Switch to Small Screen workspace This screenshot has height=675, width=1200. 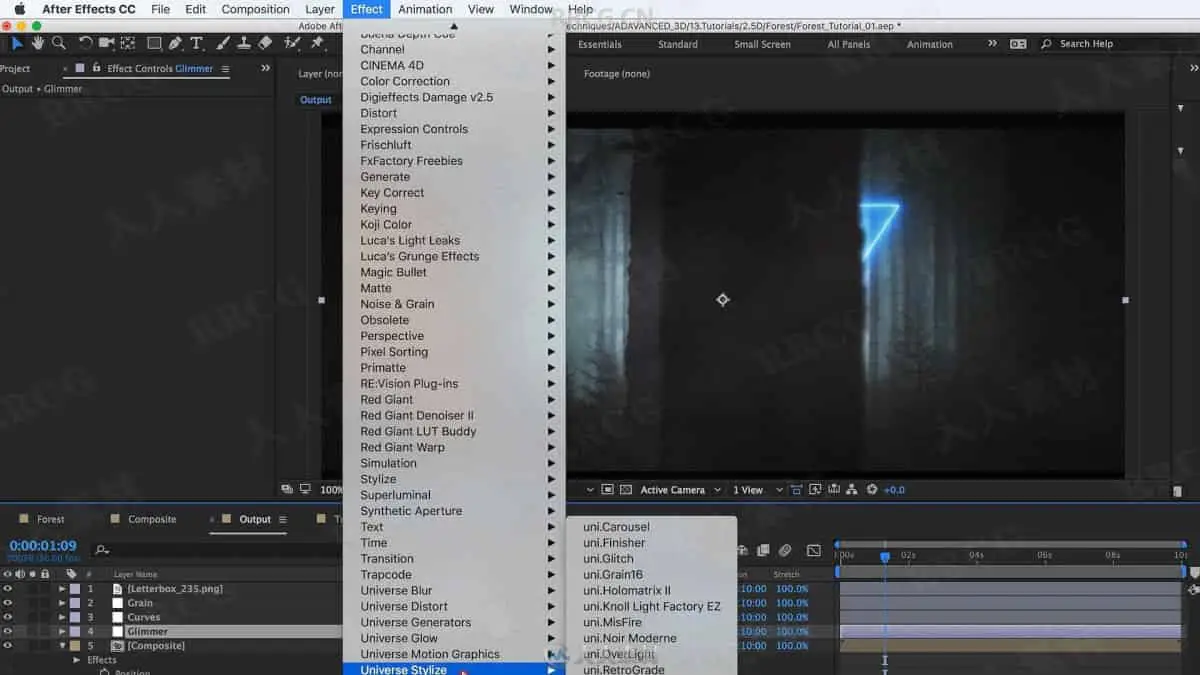click(762, 44)
